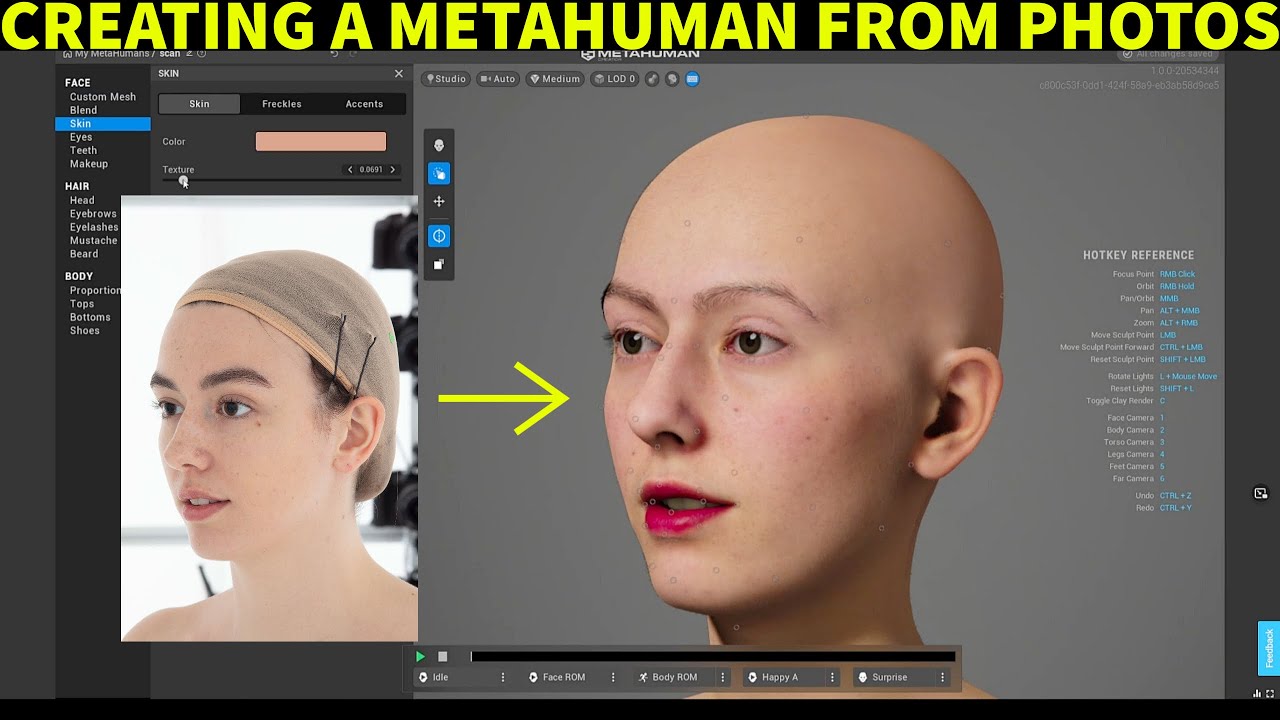
Task: Toggle the Face ROM animation
Action: click(561, 677)
